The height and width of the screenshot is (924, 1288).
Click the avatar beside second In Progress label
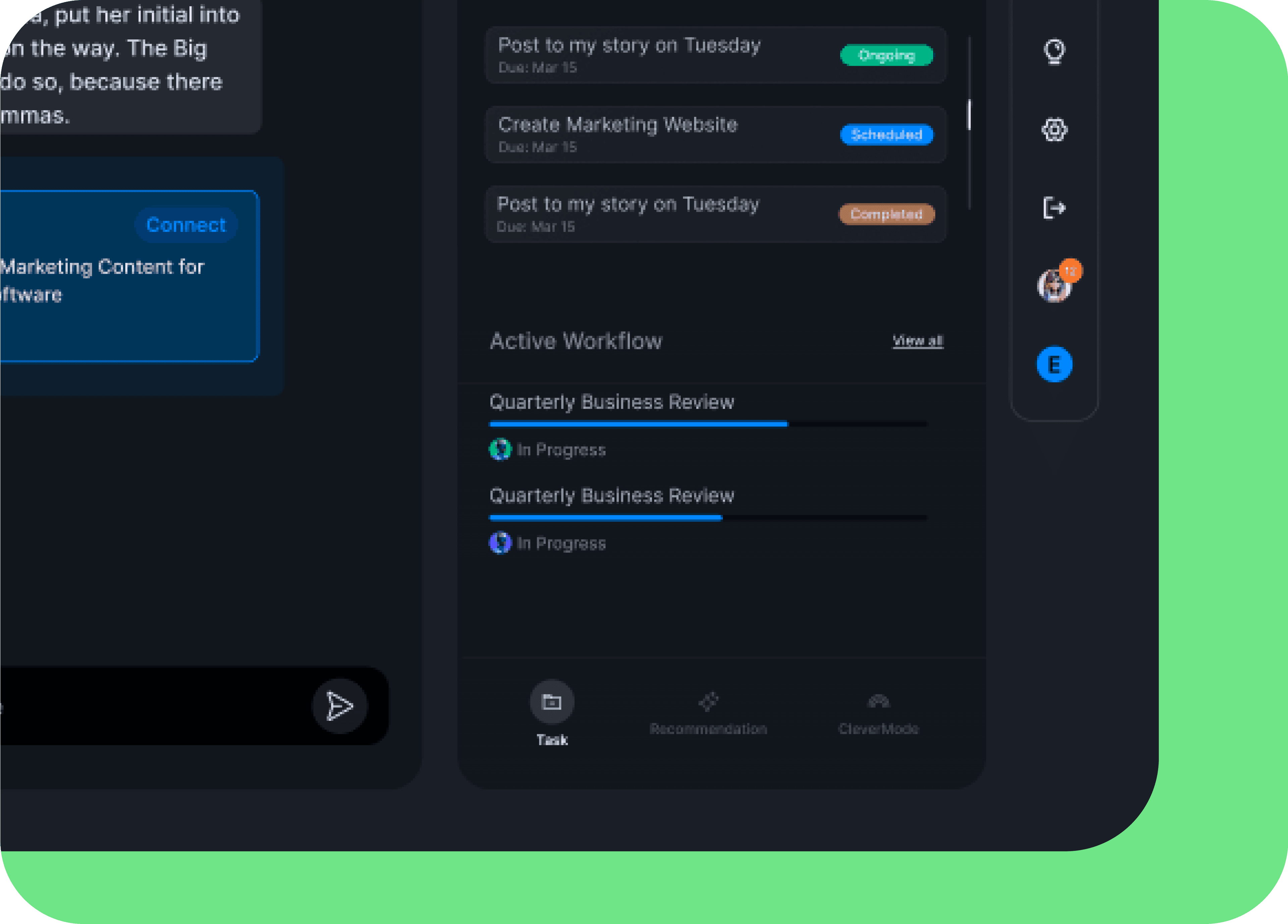500,542
